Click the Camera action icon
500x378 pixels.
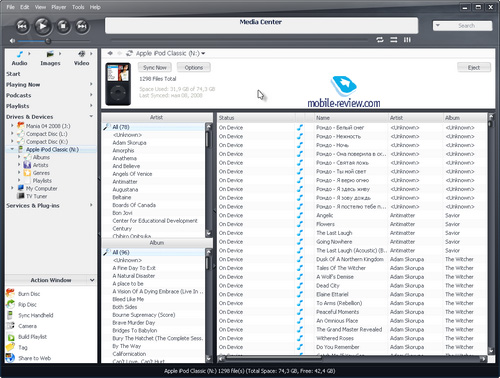[11, 326]
